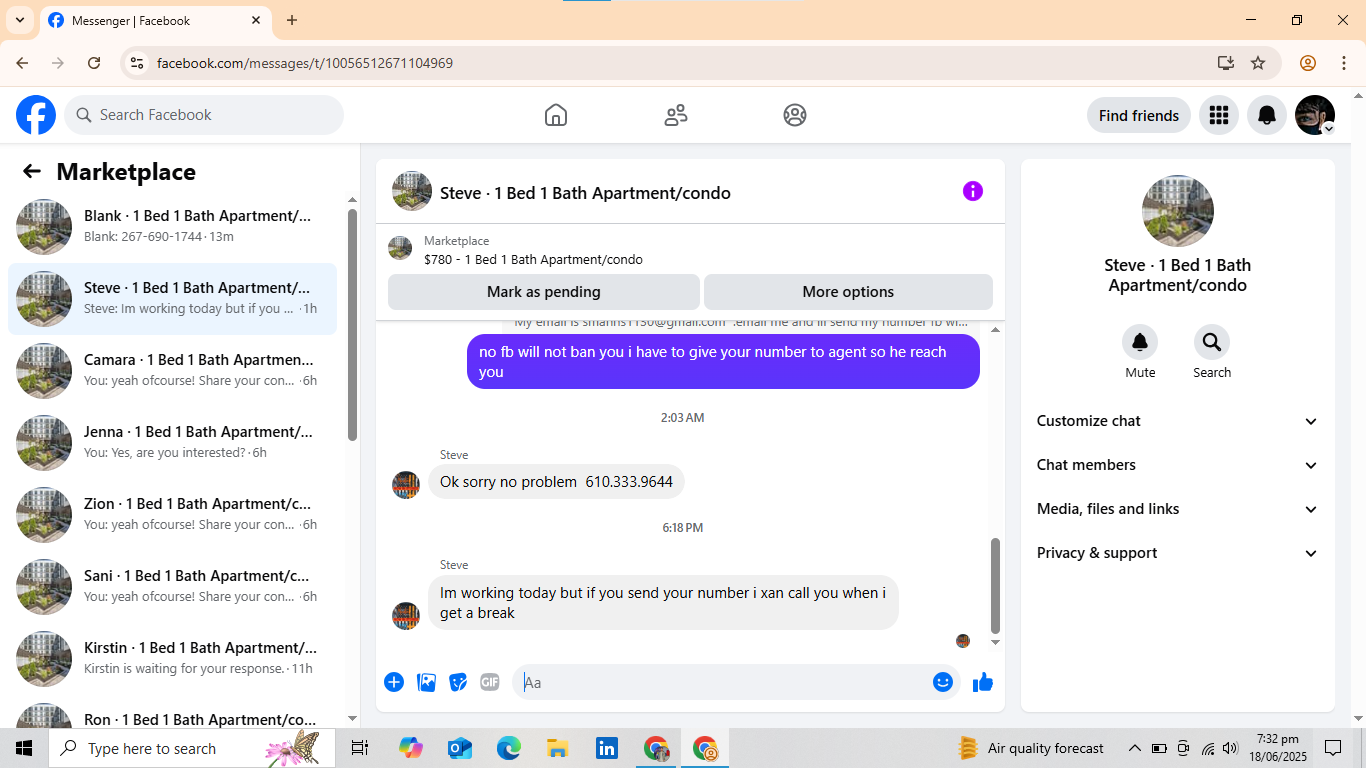Click message with phone number 610.333.9644
The height and width of the screenshot is (768, 1366).
click(x=556, y=482)
